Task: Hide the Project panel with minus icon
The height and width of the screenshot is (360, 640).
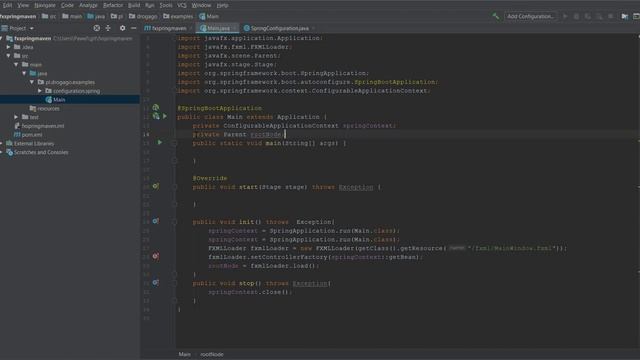Action: tap(133, 28)
